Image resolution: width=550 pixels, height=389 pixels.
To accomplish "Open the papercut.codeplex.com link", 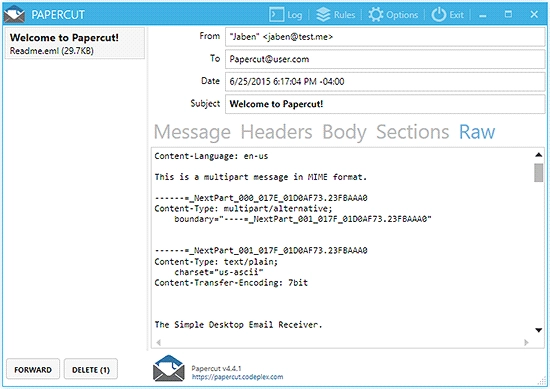I will click(x=237, y=377).
